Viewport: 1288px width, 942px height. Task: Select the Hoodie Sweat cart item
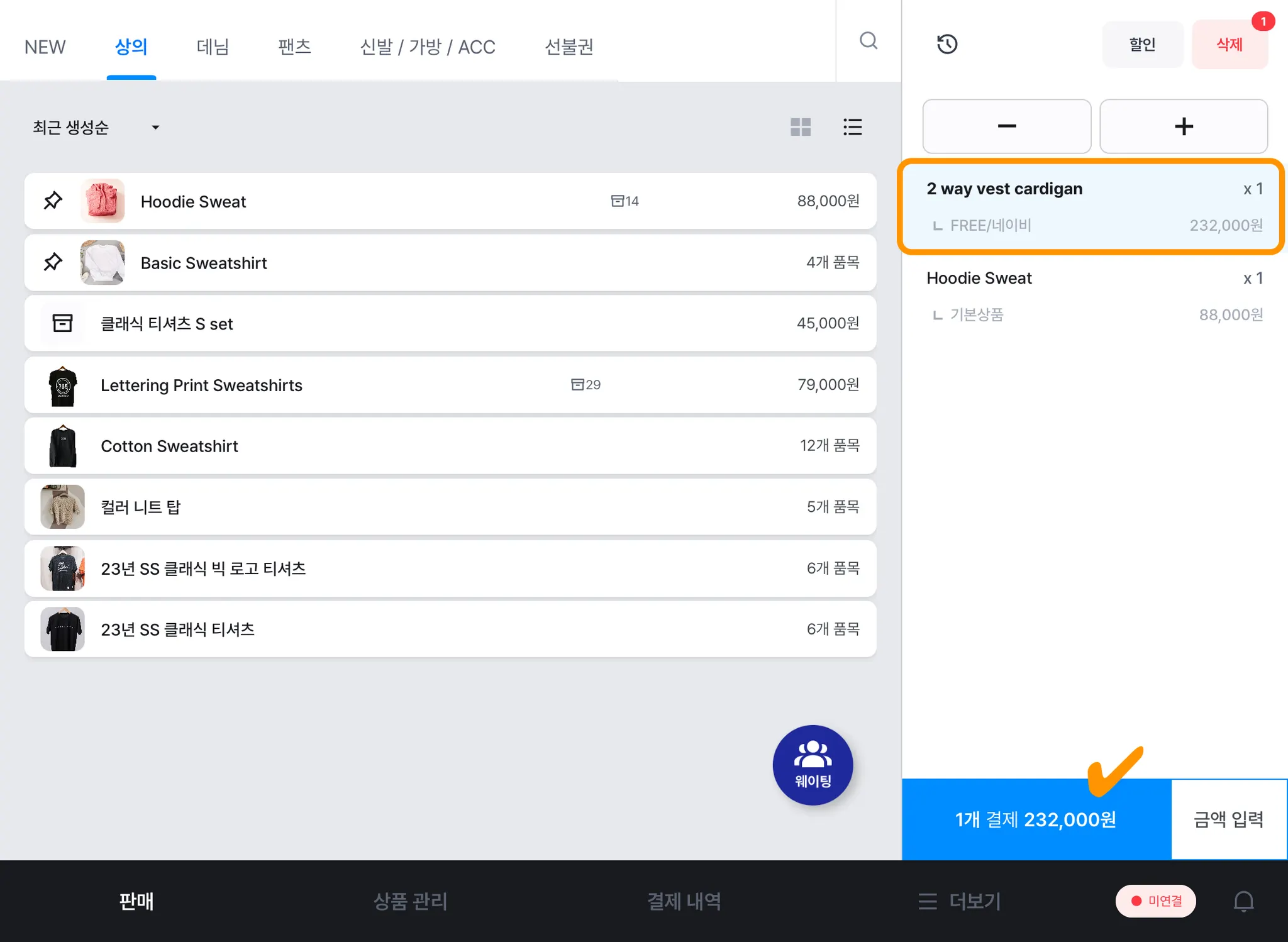pyautogui.click(x=1093, y=296)
